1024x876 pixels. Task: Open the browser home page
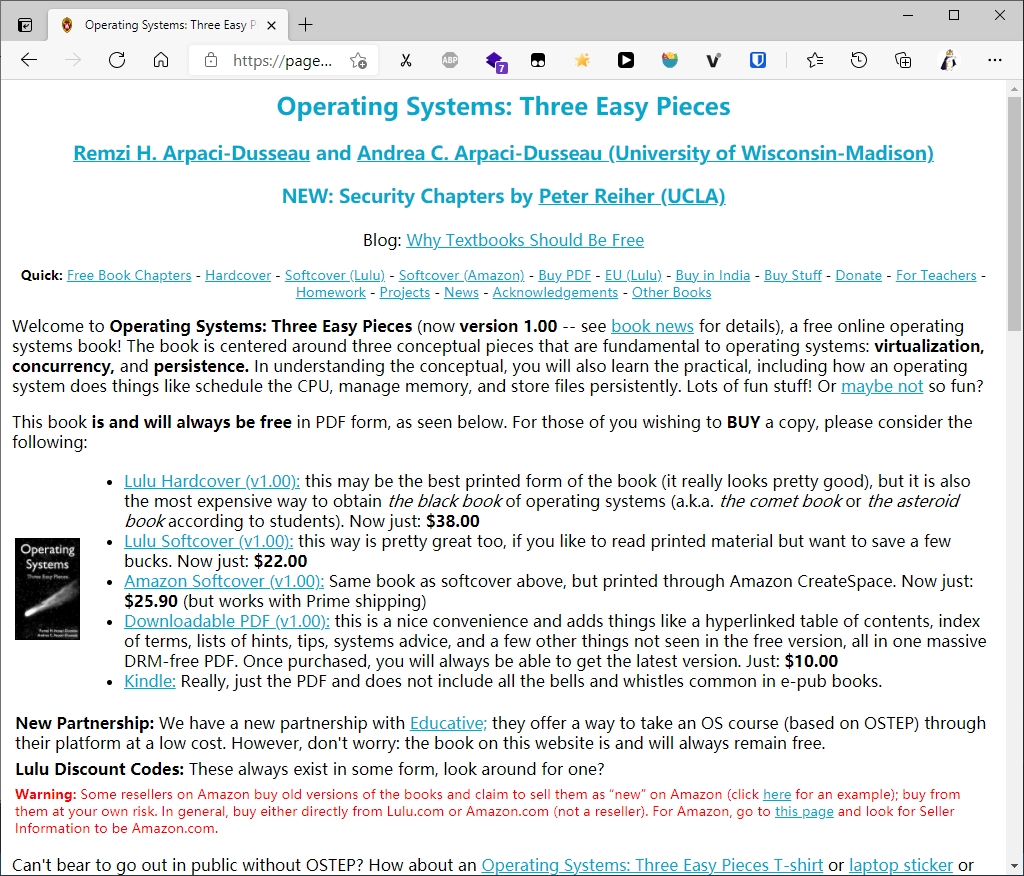(161, 61)
